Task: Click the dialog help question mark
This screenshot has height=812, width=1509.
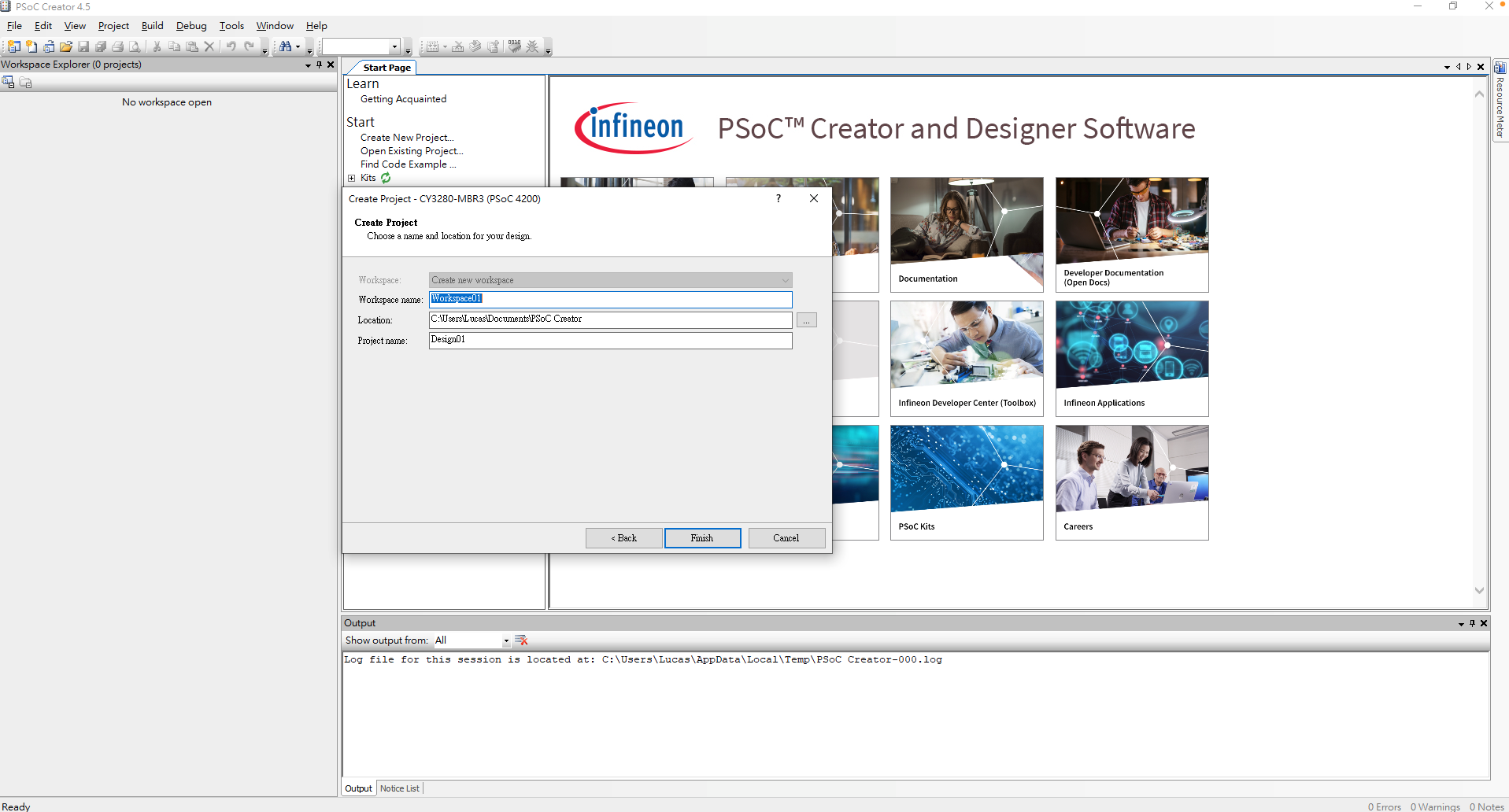Action: [779, 198]
